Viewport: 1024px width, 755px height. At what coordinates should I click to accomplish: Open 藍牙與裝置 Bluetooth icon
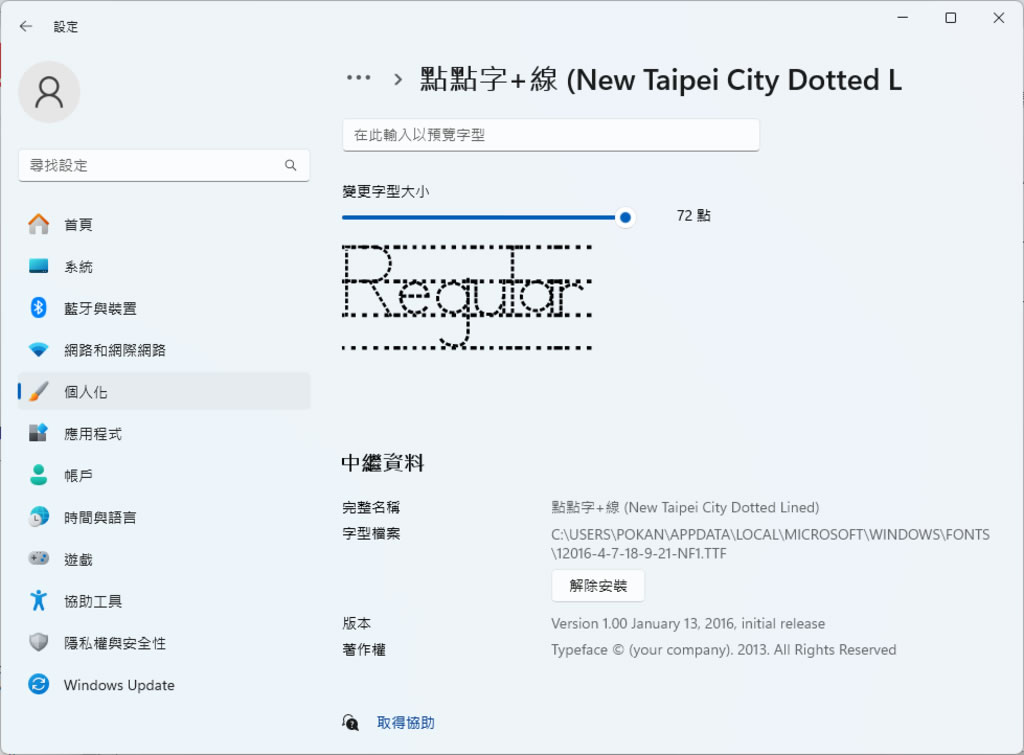39,308
